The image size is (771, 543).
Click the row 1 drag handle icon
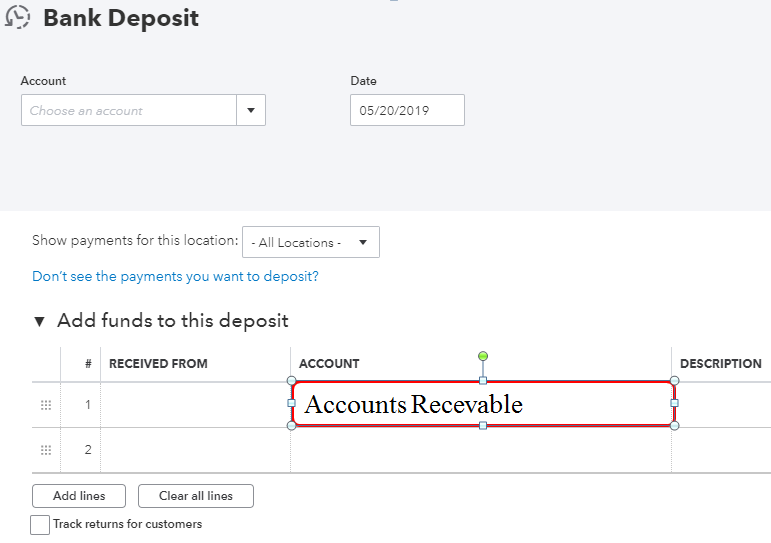pyautogui.click(x=45, y=405)
